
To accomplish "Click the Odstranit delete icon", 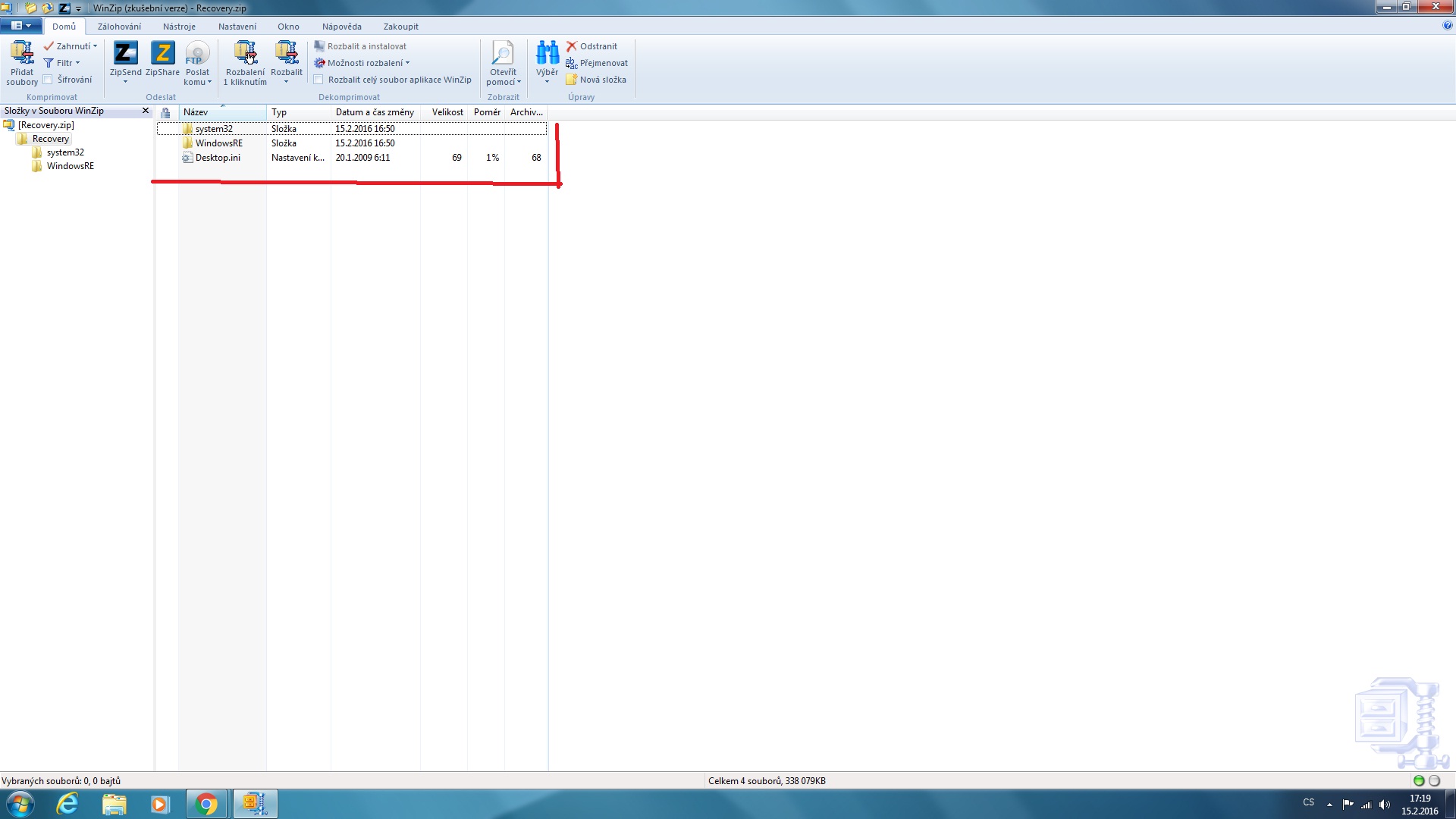I will 573,46.
